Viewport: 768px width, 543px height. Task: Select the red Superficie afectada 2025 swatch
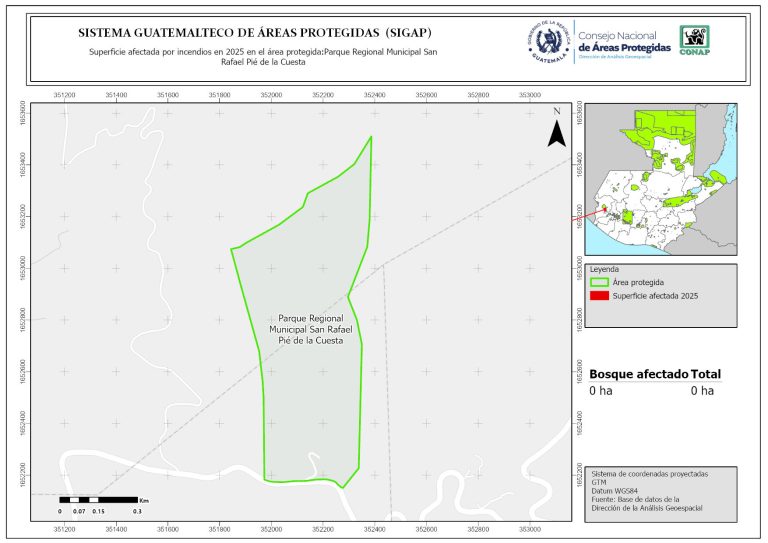600,297
